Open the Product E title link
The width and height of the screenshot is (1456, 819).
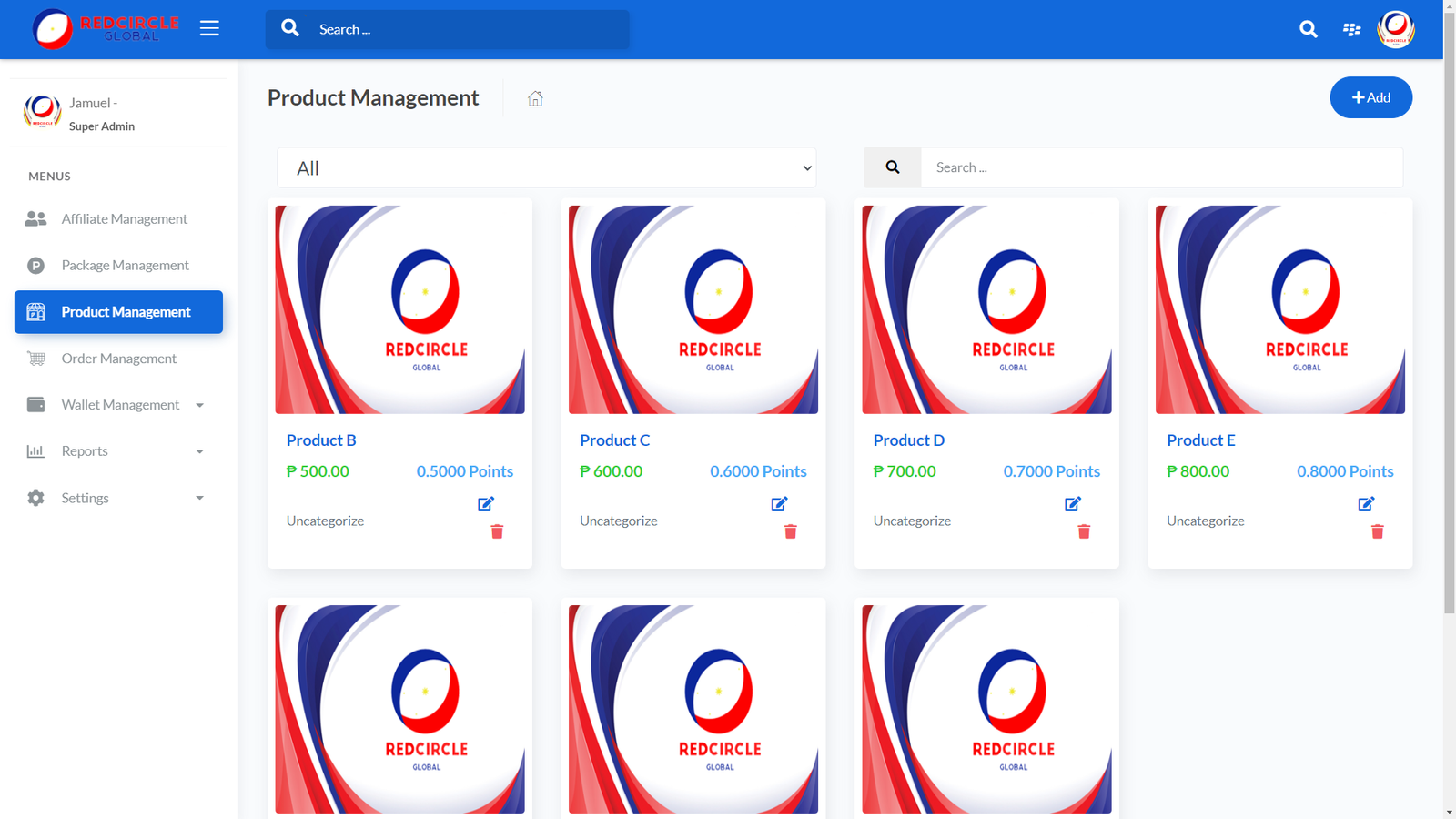tap(1201, 440)
